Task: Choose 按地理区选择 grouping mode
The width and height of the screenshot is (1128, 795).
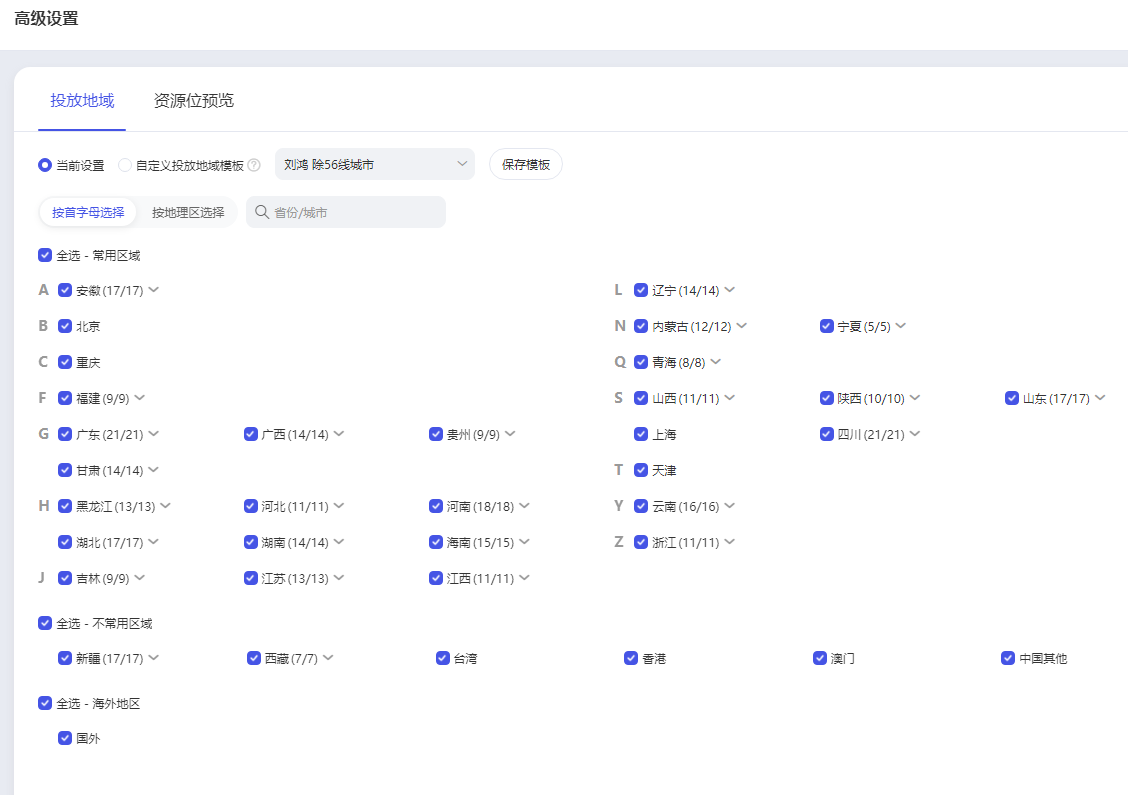Action: [188, 212]
